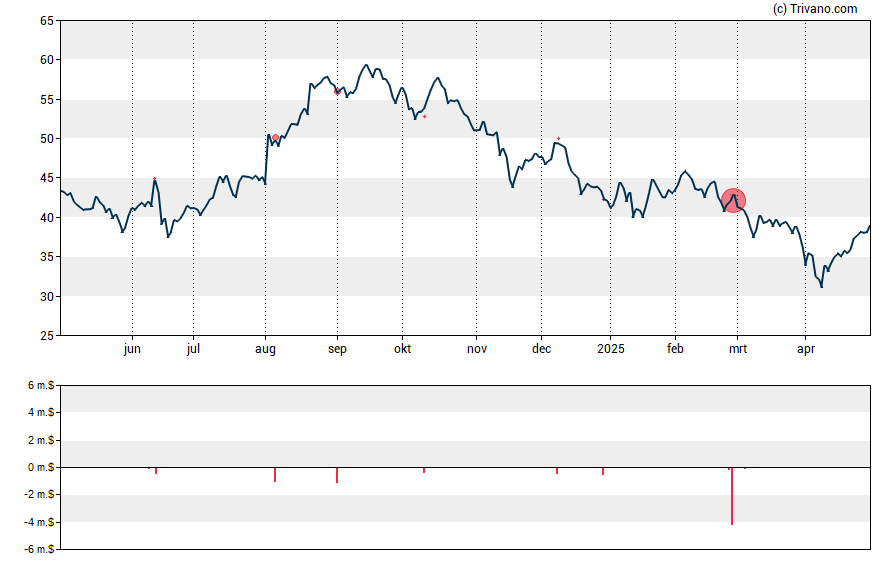Click the 'dec' x-axis label
888x565 pixels.
[x=541, y=349]
